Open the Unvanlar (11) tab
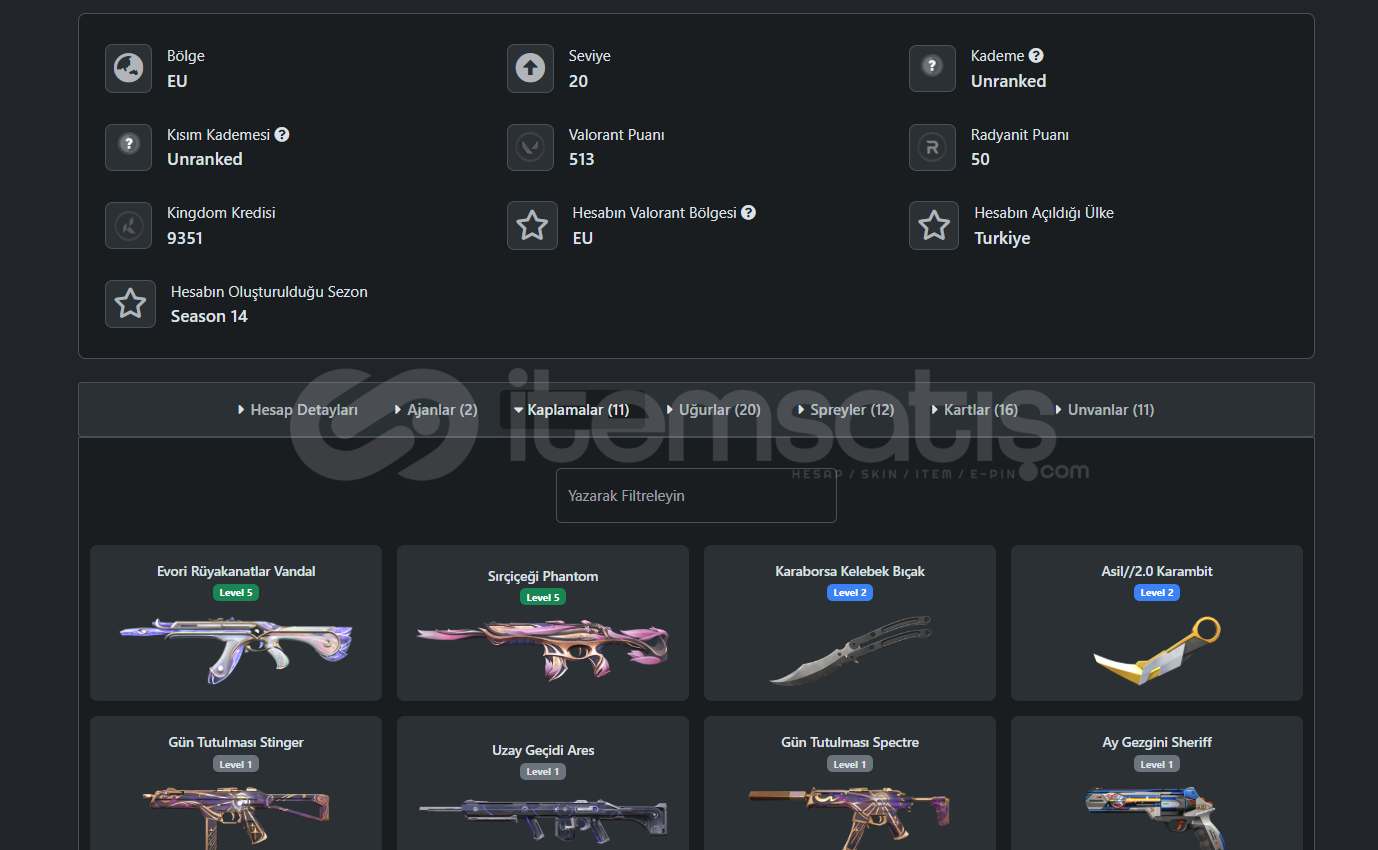 tap(1104, 410)
